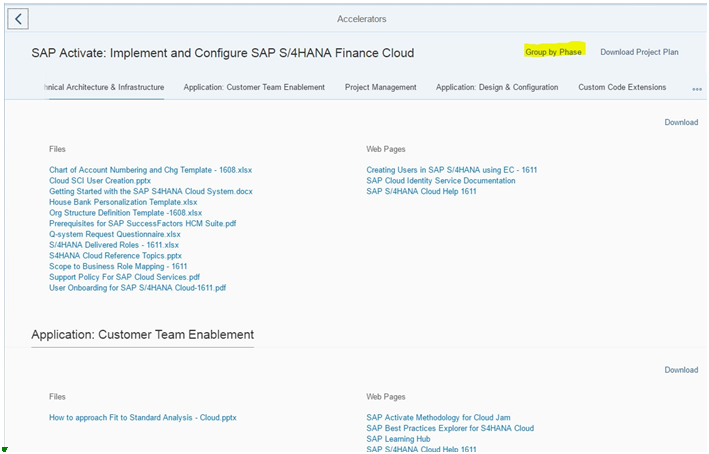The image size is (709, 454).
Task: Select Application: Customer Team Enablement tab
Action: [x=254, y=87]
